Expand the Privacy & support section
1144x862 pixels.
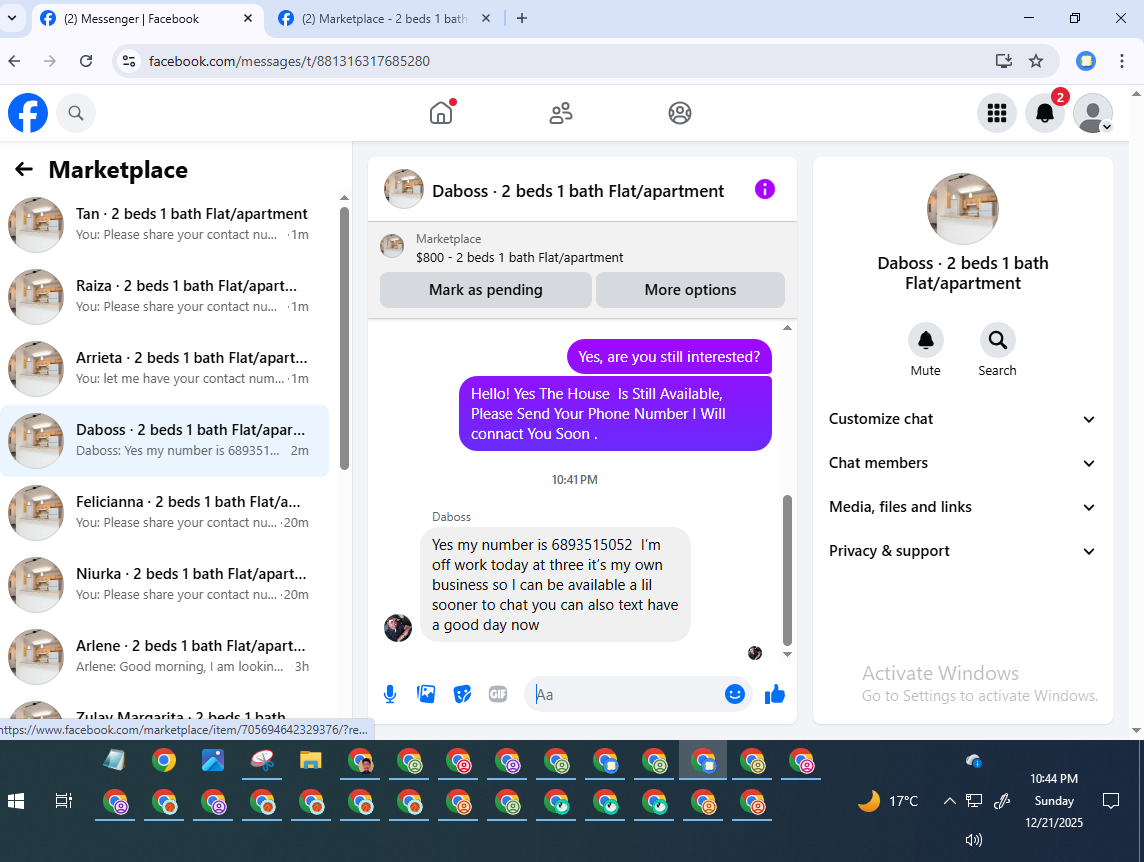tap(962, 551)
